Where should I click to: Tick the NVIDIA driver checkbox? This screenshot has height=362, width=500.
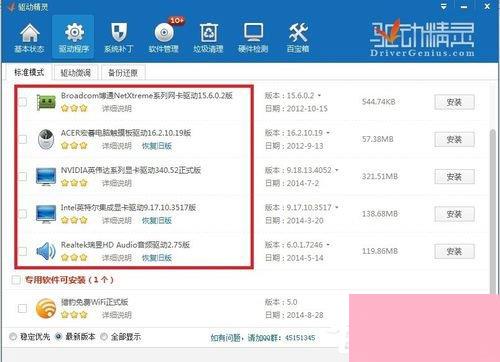(22, 176)
